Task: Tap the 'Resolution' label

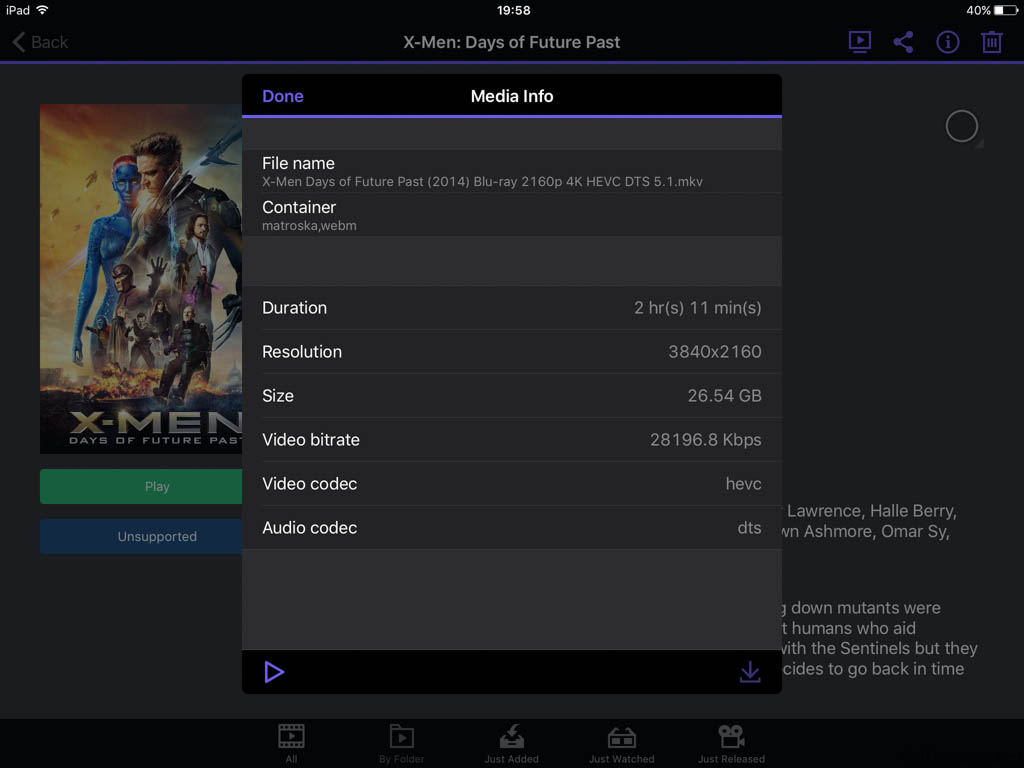Action: (x=302, y=352)
